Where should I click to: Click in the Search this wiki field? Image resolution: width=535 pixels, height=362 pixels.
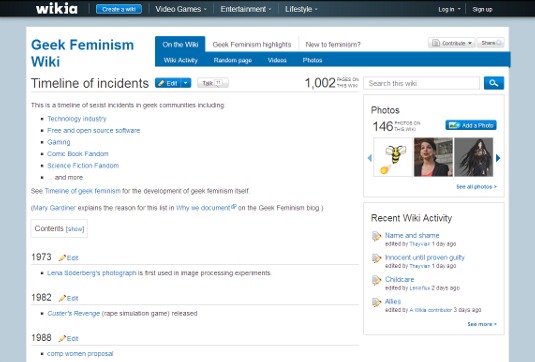point(422,83)
